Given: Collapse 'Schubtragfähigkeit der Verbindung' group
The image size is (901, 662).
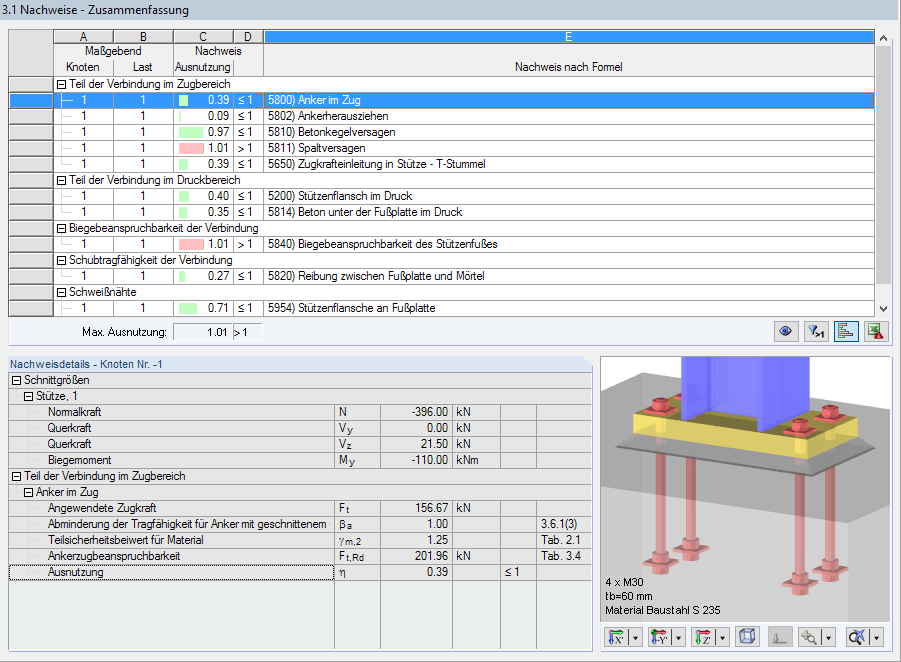Looking at the screenshot, I should (x=62, y=260).
